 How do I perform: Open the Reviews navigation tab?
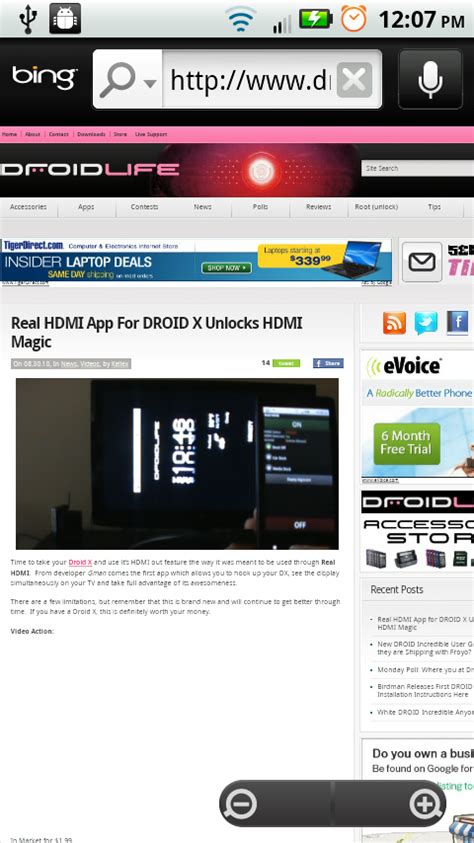coord(318,207)
